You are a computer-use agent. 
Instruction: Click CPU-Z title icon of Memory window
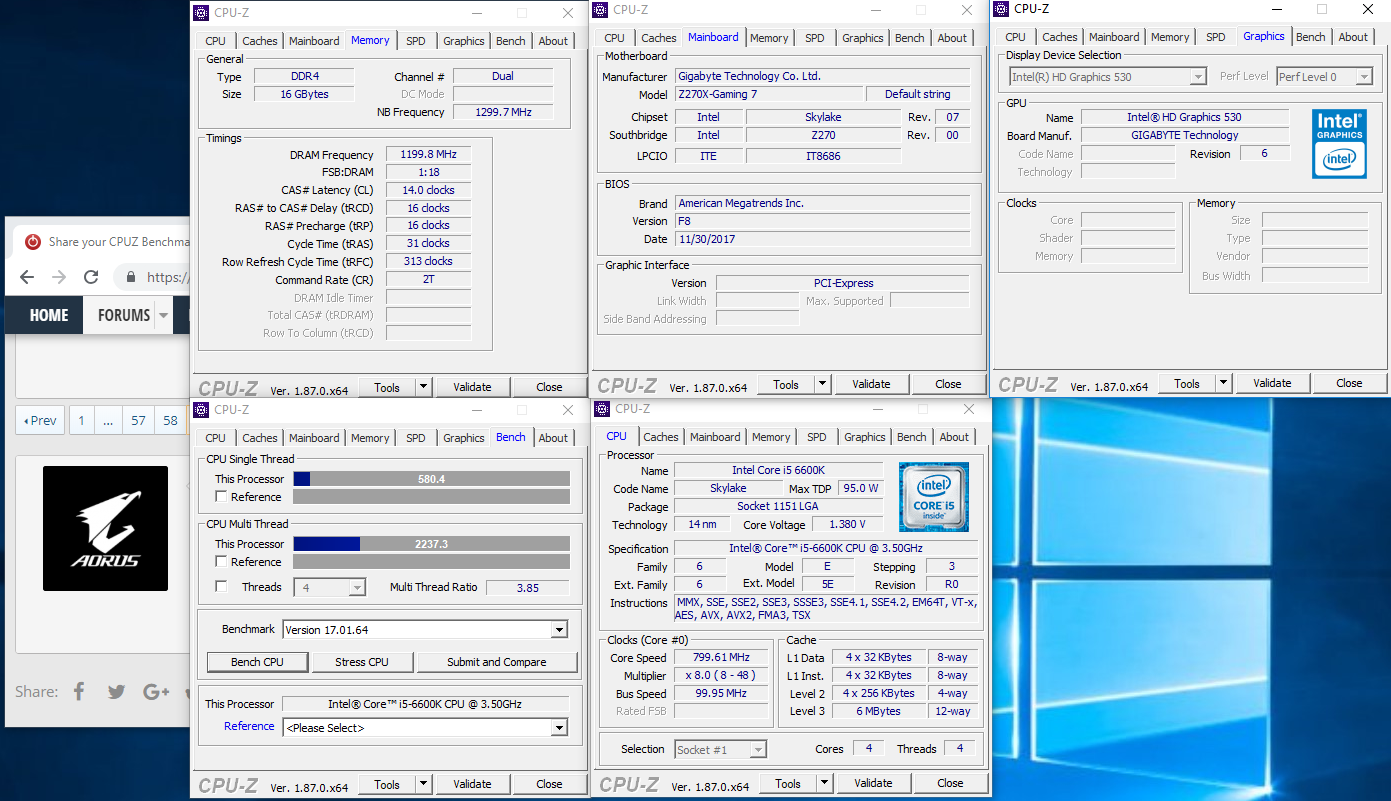coord(201,12)
